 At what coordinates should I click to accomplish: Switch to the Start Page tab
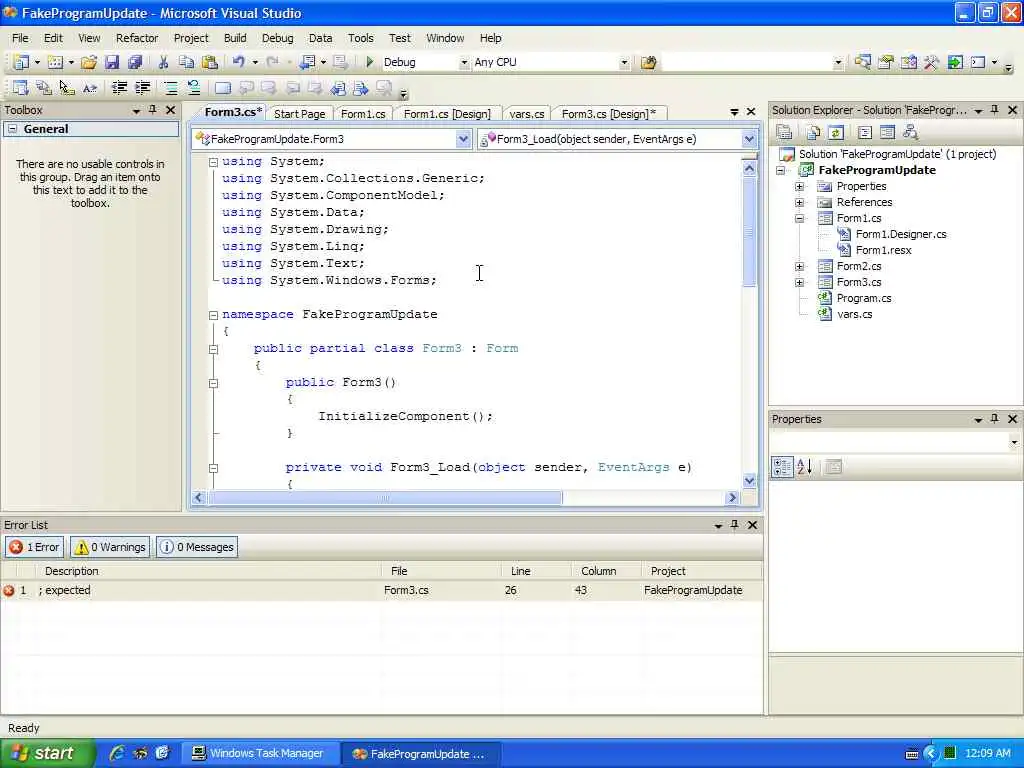300,114
